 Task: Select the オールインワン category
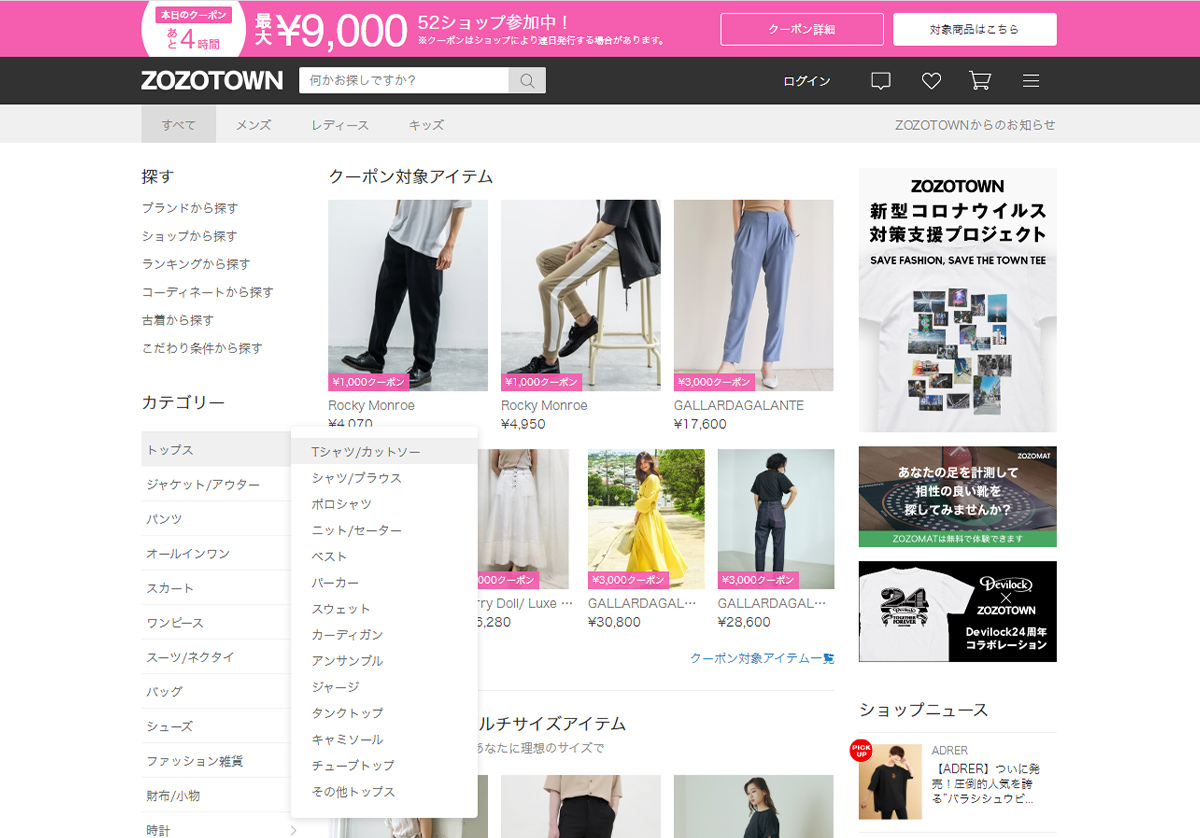[x=216, y=554]
